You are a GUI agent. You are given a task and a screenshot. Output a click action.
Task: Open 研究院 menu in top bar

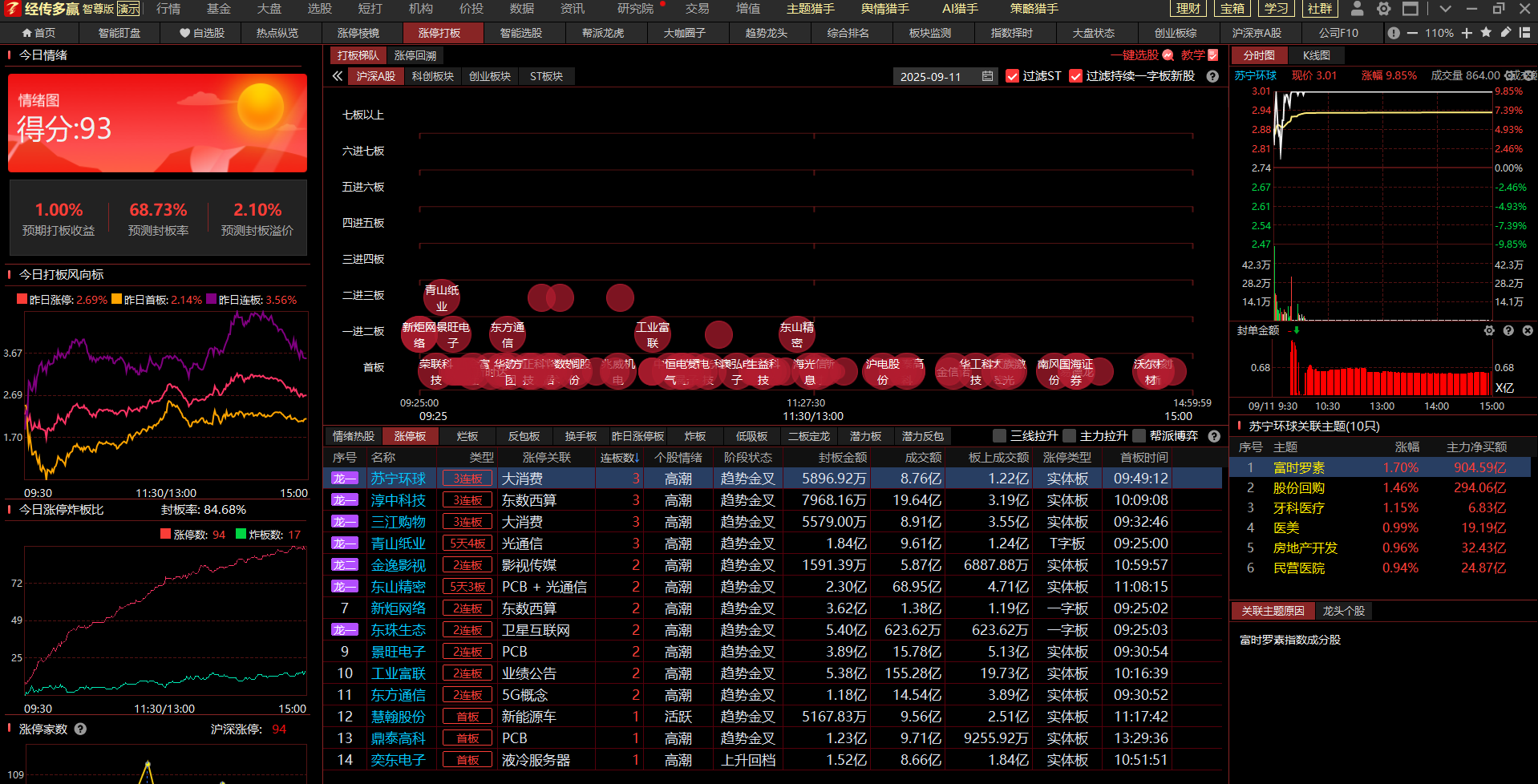[x=635, y=9]
